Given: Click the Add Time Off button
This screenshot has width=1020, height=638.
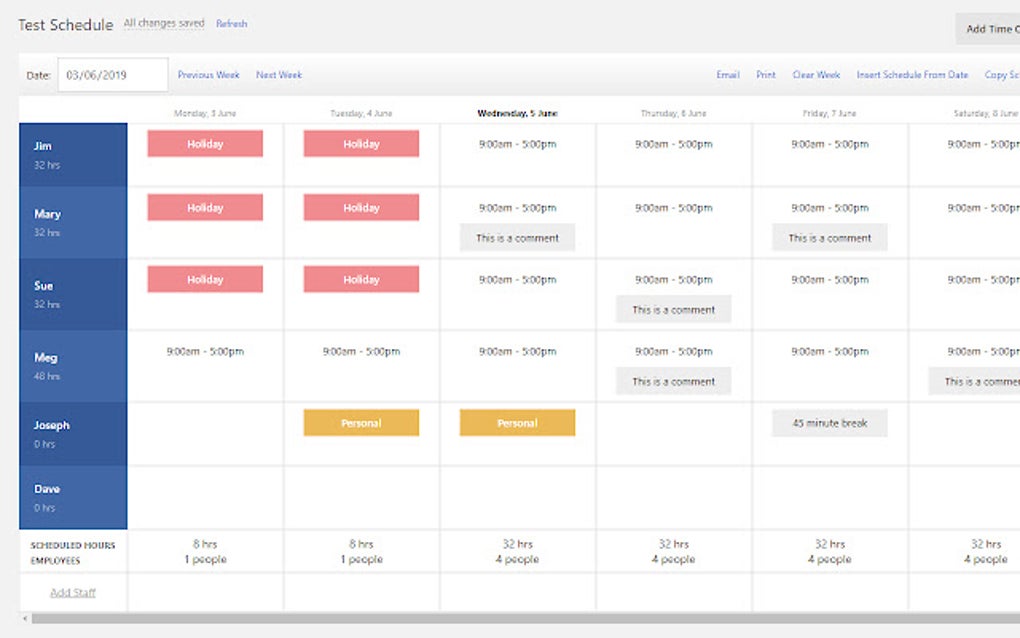Looking at the screenshot, I should [x=989, y=29].
